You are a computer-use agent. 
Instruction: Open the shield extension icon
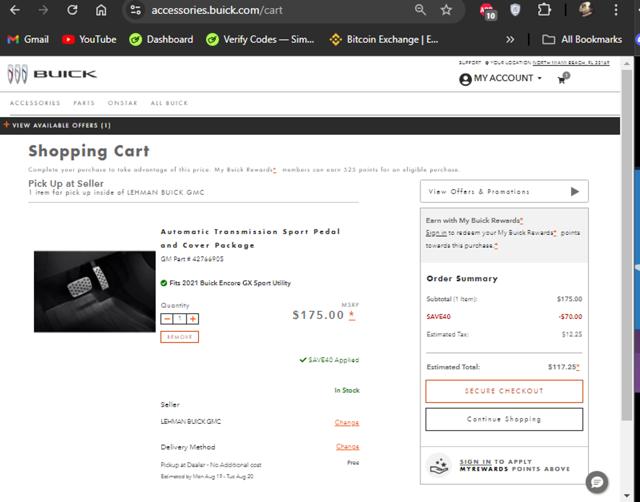click(515, 10)
